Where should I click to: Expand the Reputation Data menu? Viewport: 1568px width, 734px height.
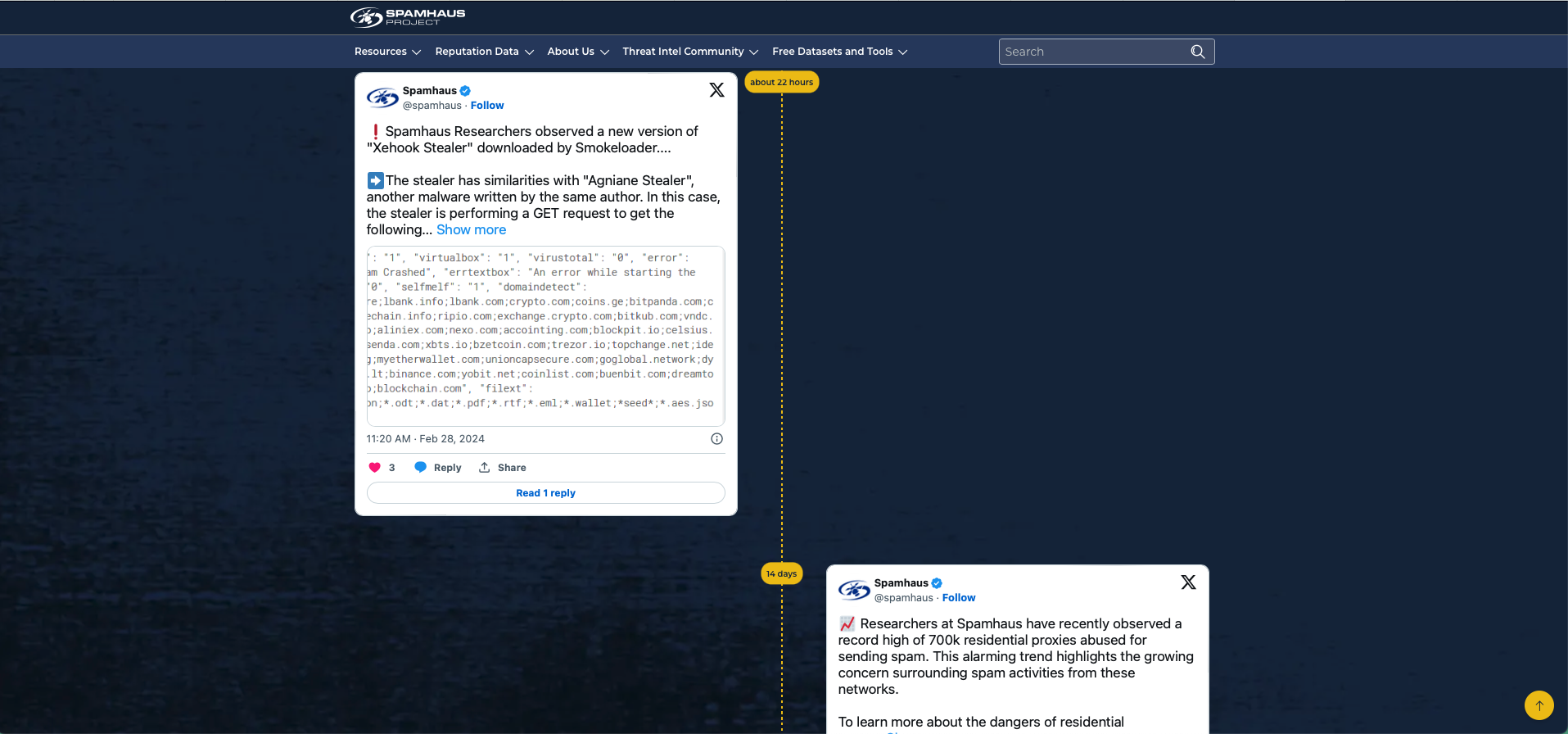coord(484,52)
